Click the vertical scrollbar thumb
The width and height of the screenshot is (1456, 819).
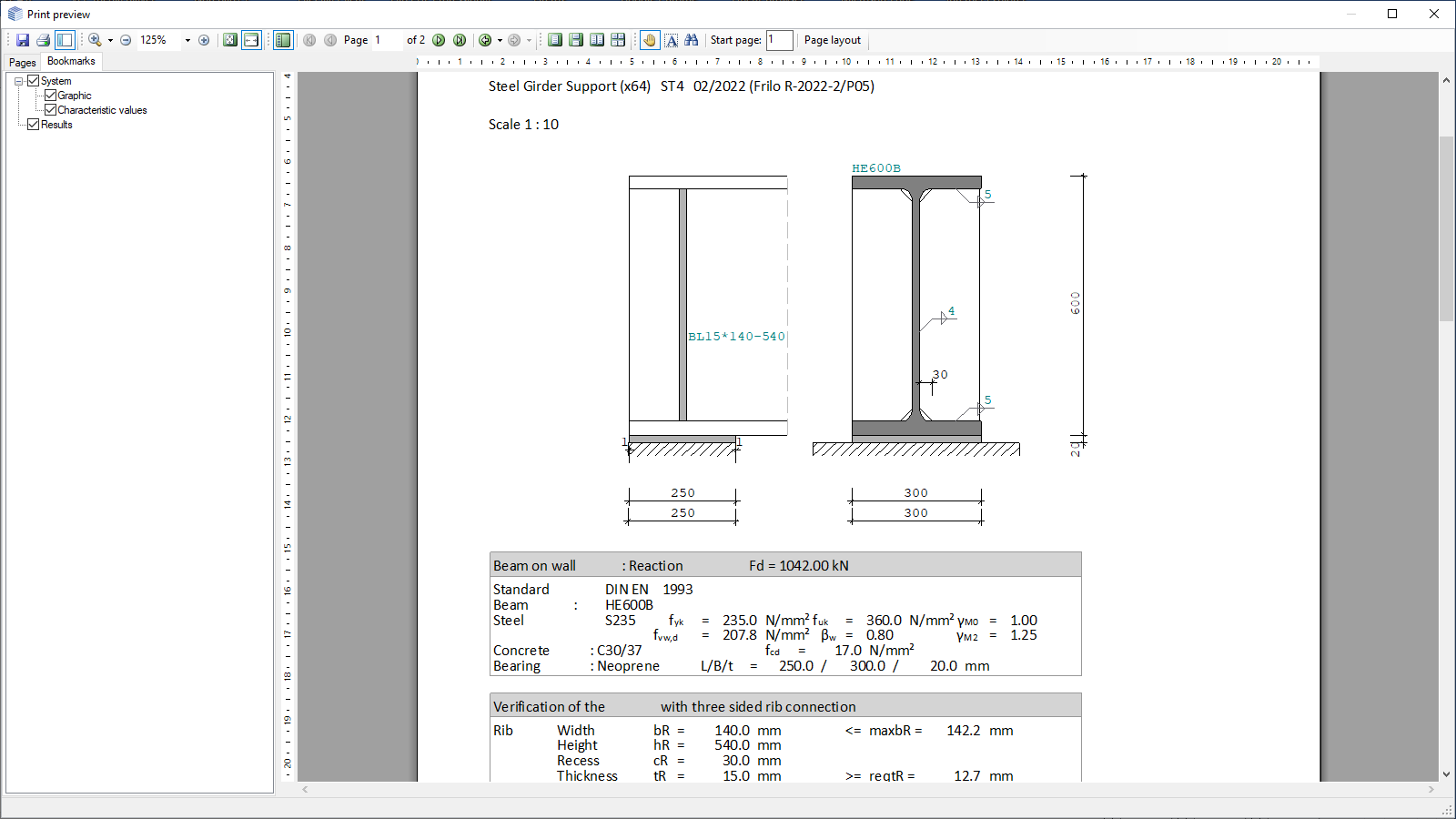(x=1447, y=228)
